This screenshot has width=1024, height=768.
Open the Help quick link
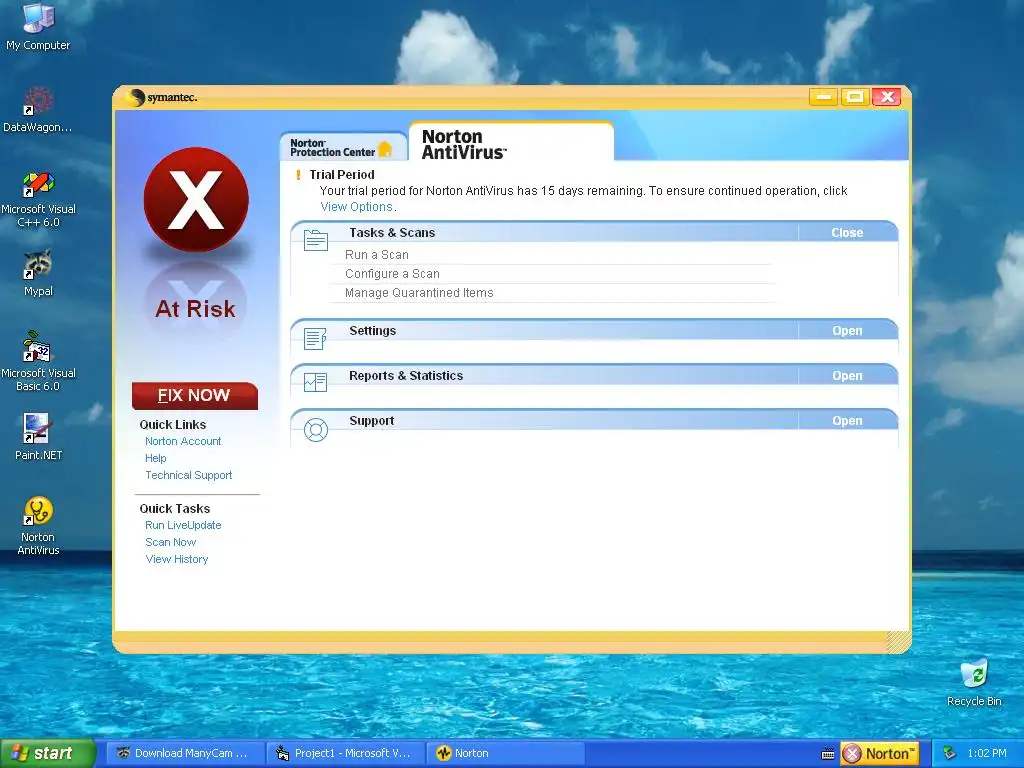pos(155,458)
